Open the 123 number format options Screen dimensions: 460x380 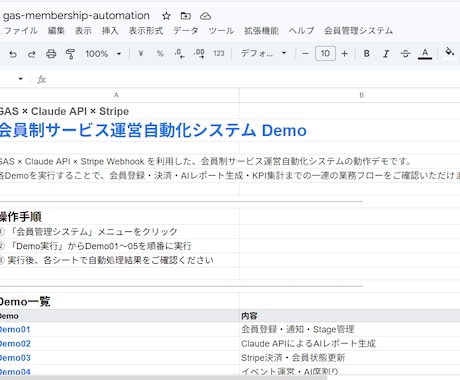click(x=219, y=53)
